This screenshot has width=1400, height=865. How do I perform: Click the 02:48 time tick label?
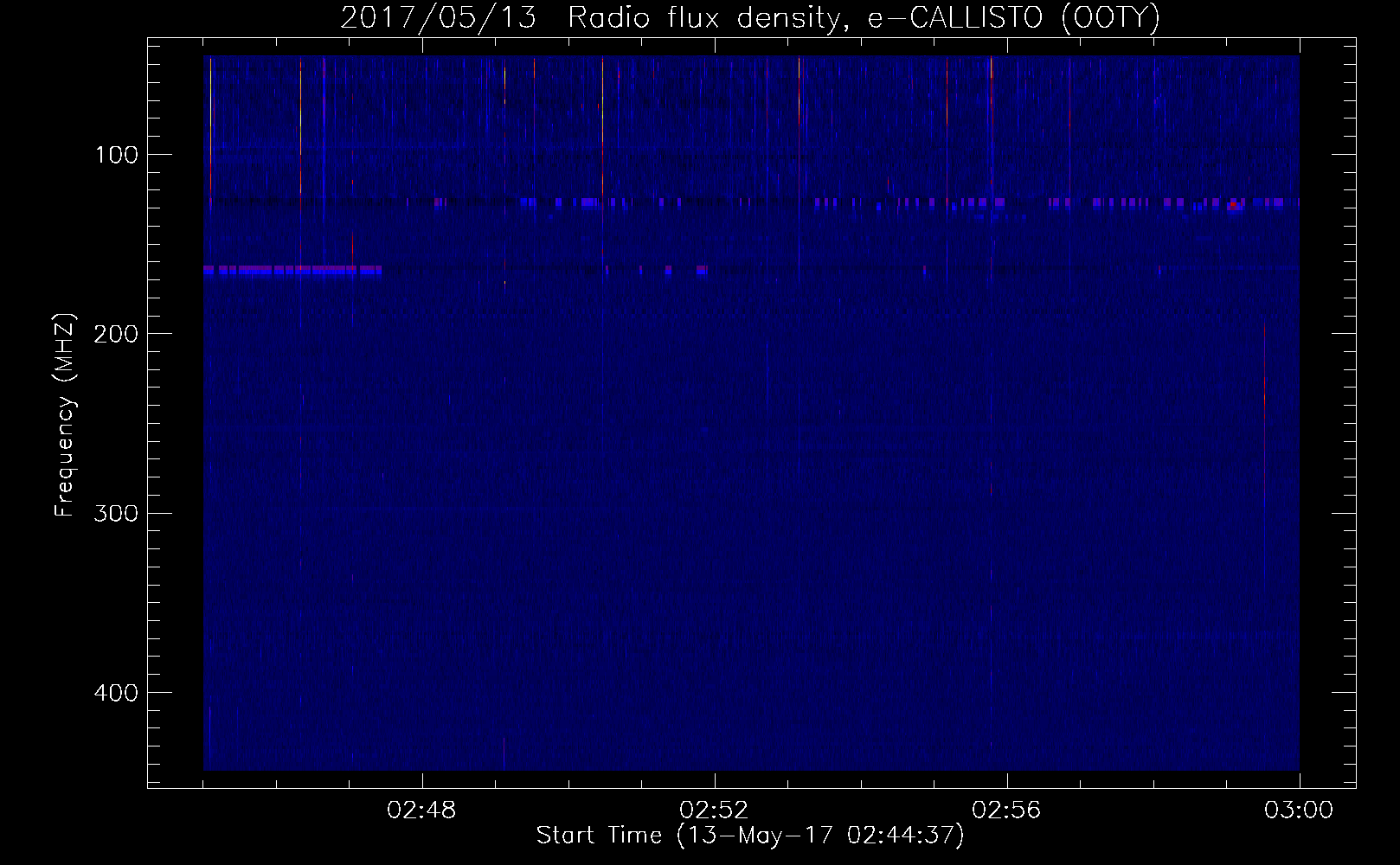(x=422, y=811)
